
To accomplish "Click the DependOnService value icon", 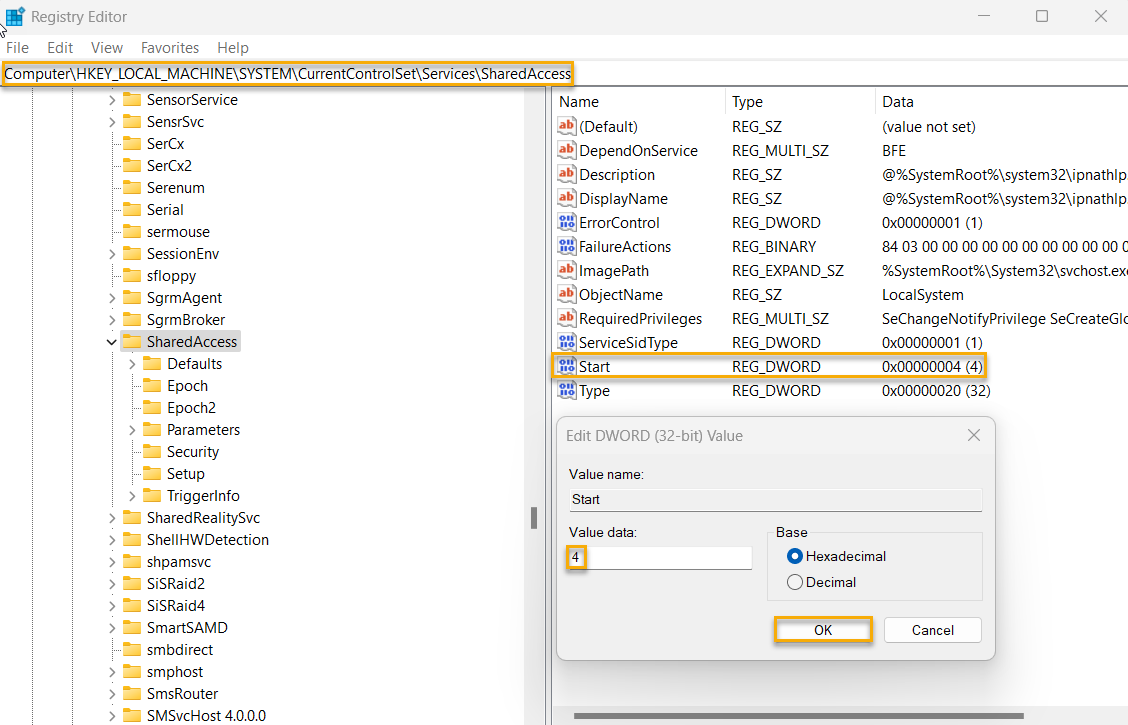I will pos(567,151).
